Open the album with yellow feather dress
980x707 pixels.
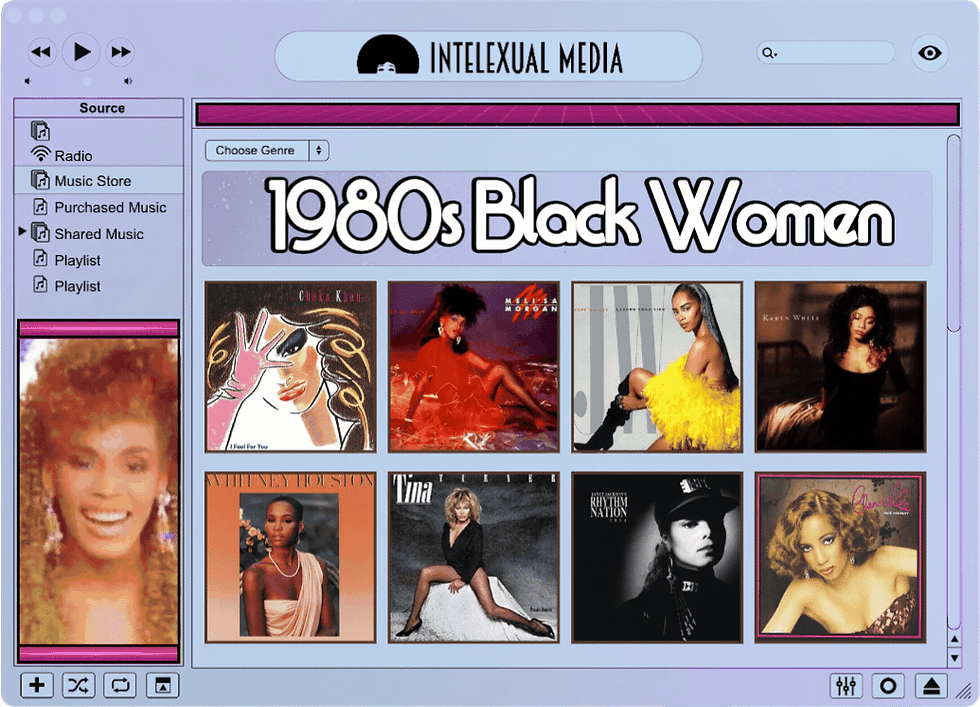tap(657, 366)
